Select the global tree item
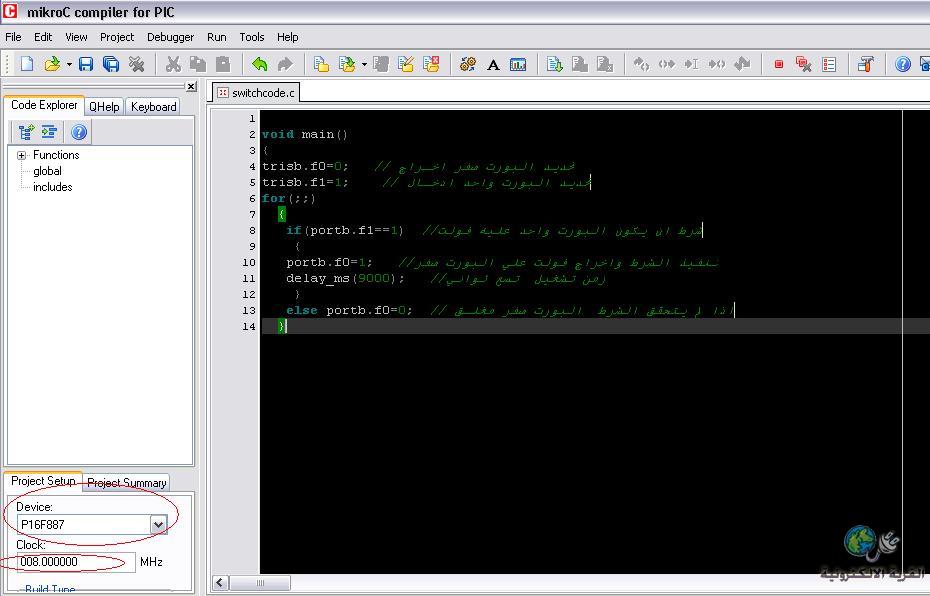This screenshot has width=930, height=596. coord(47,171)
